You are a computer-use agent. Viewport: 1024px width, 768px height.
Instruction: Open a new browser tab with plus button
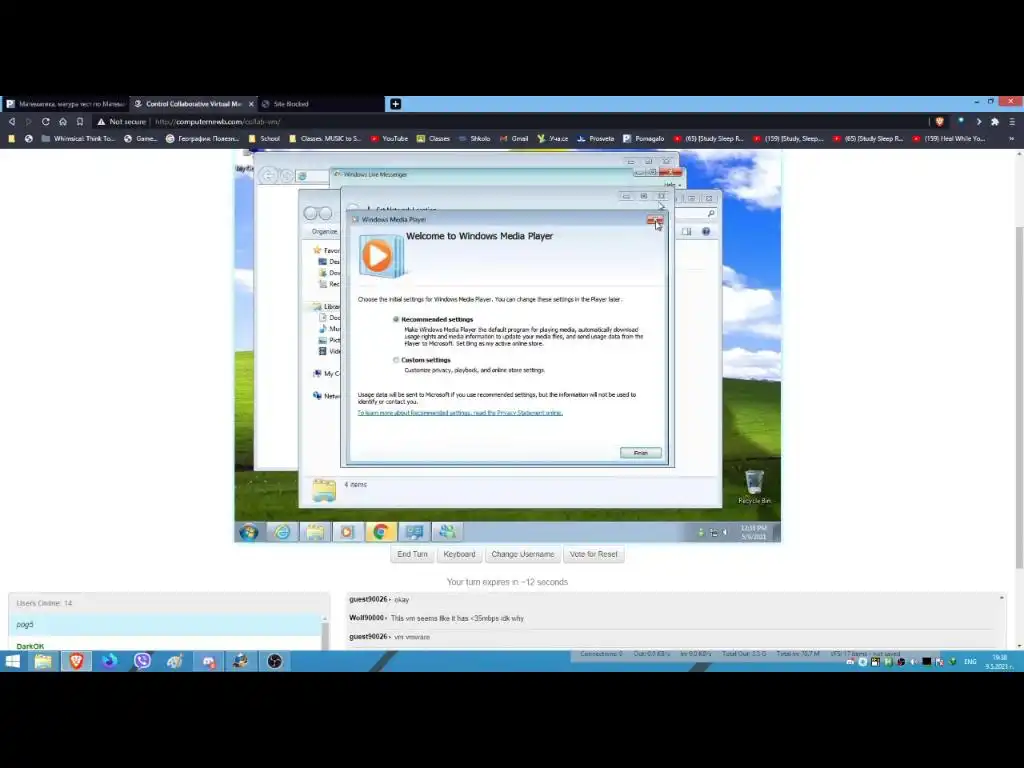coord(395,104)
